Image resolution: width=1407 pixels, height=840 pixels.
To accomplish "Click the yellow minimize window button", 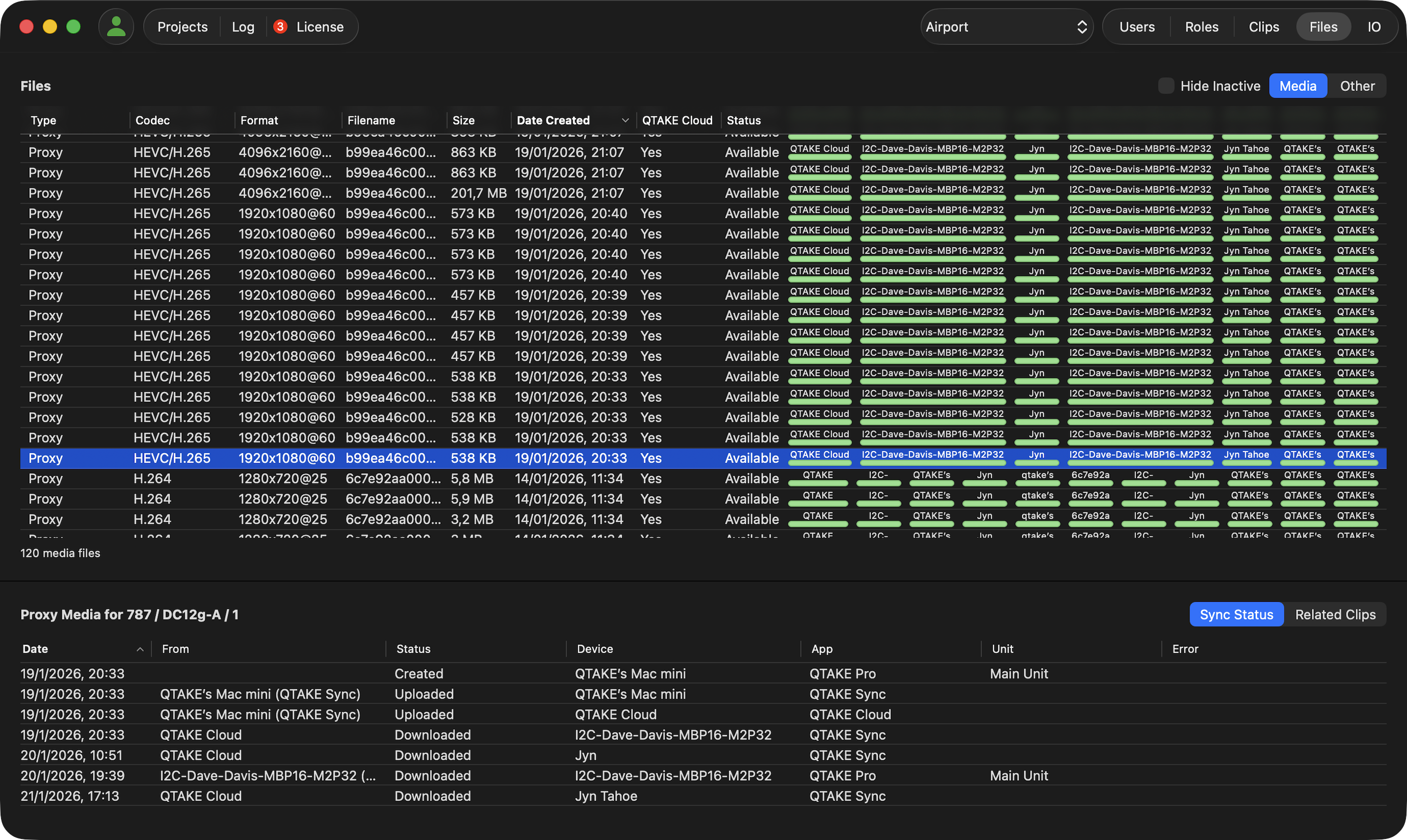I will pos(50,27).
